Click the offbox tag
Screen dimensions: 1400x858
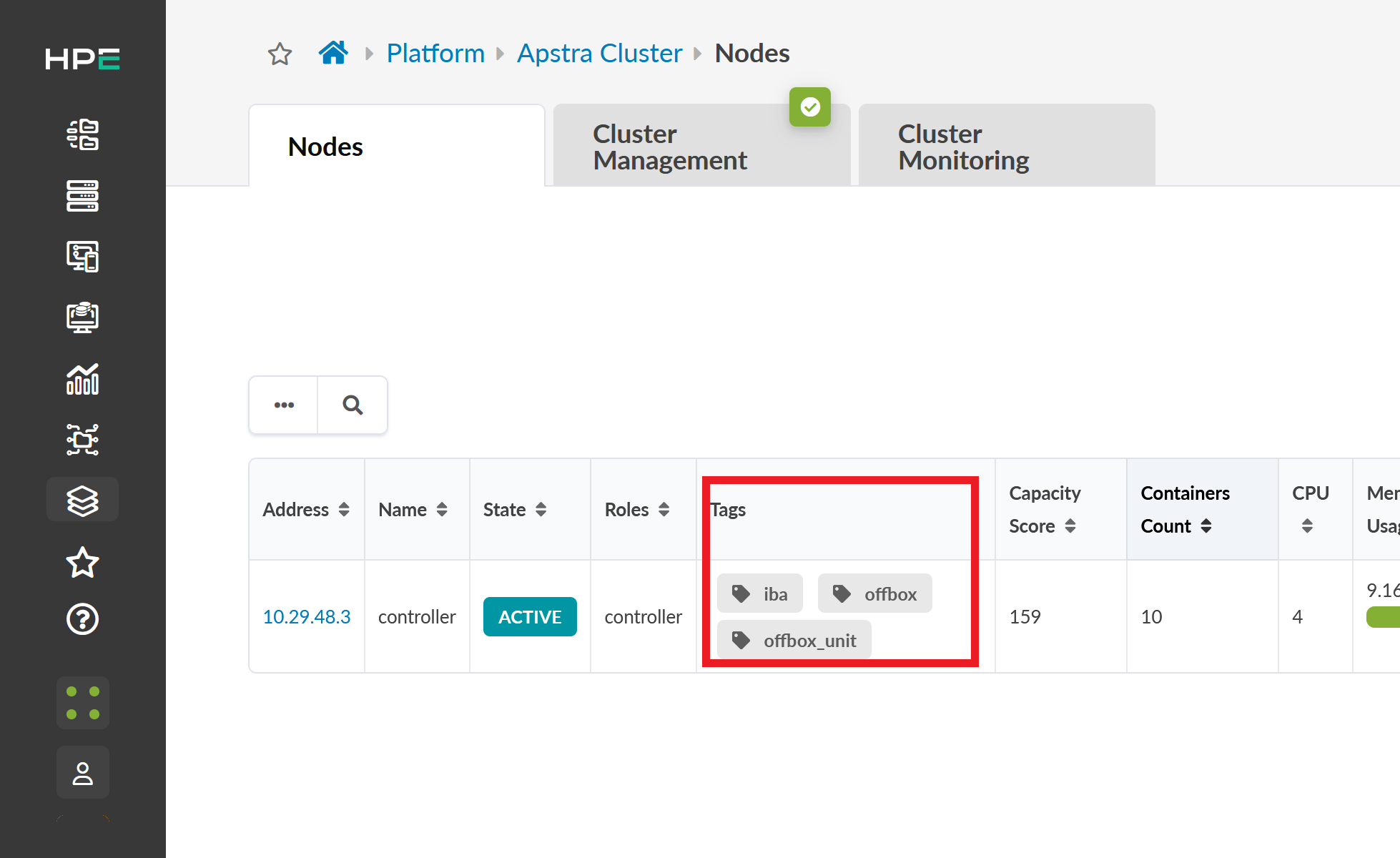point(875,593)
